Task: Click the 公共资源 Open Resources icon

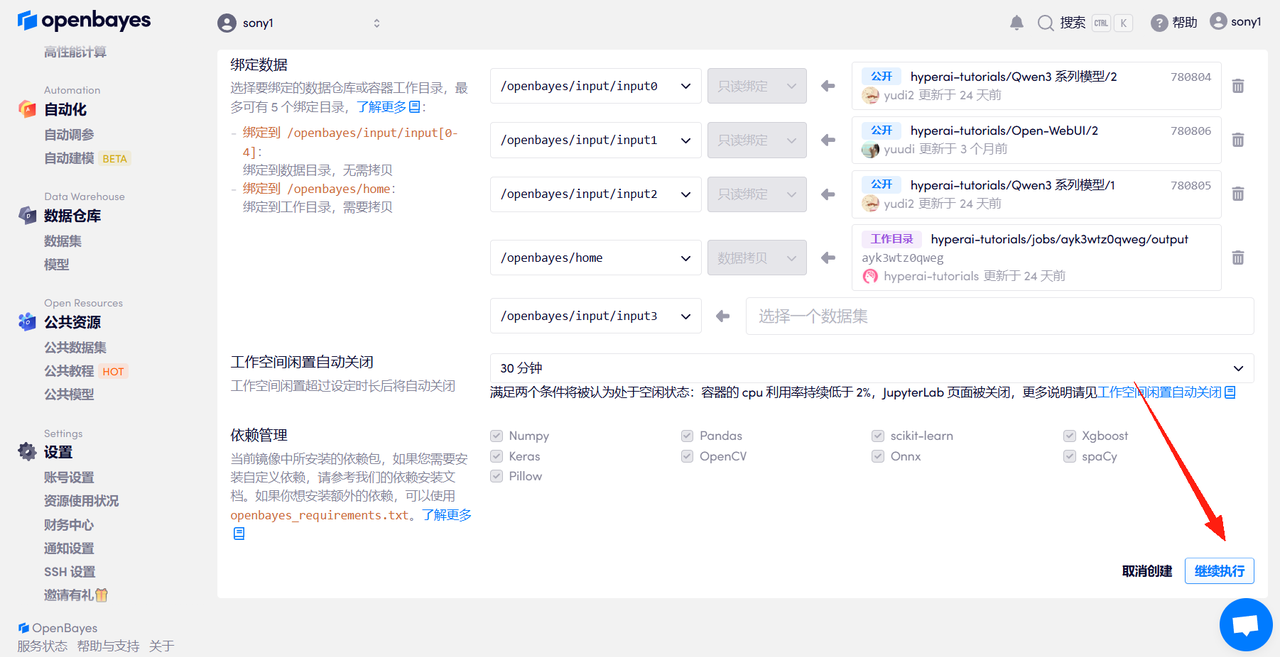Action: pyautogui.click(x=28, y=322)
